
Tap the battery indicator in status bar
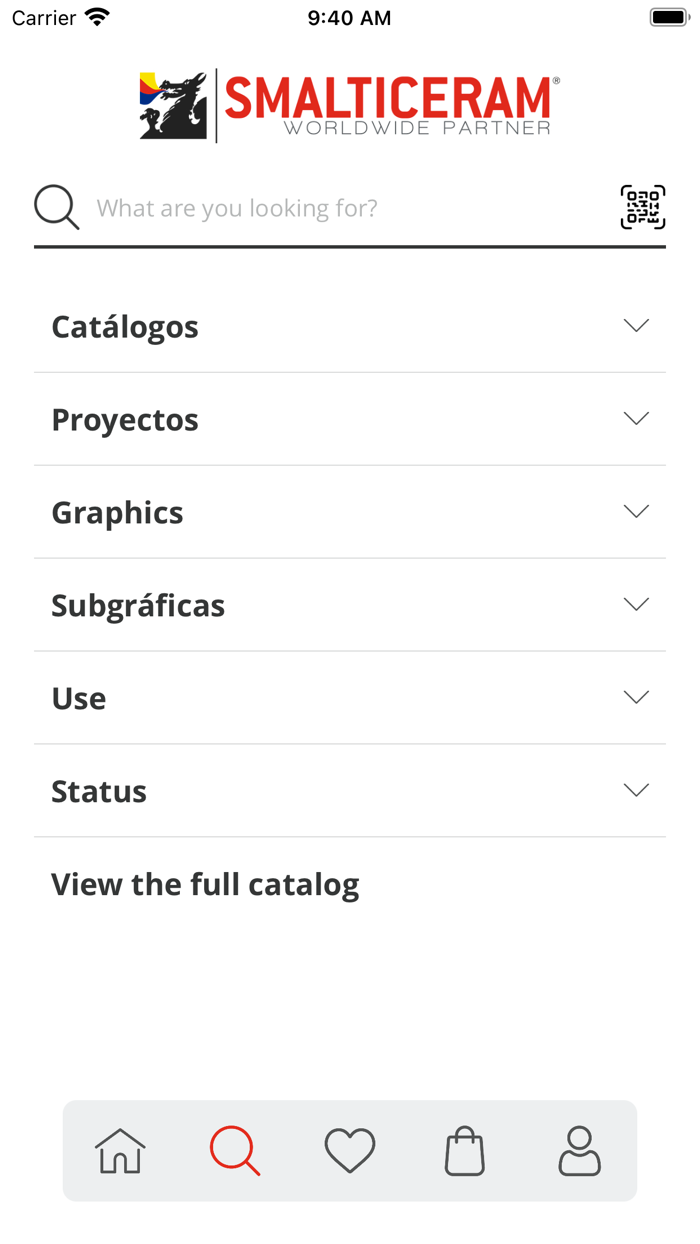tap(667, 18)
